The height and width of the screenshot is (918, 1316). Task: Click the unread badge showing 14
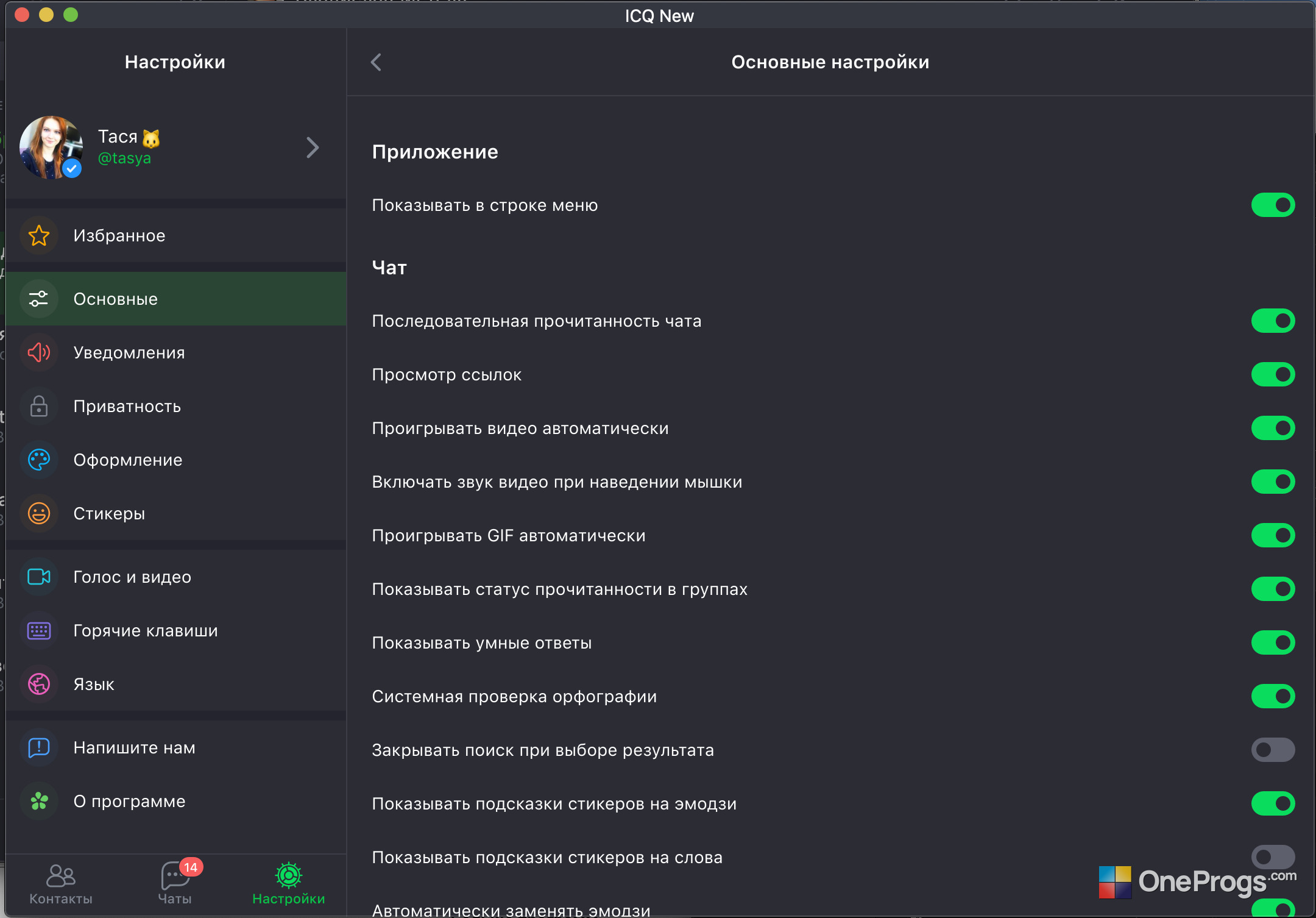[x=191, y=867]
